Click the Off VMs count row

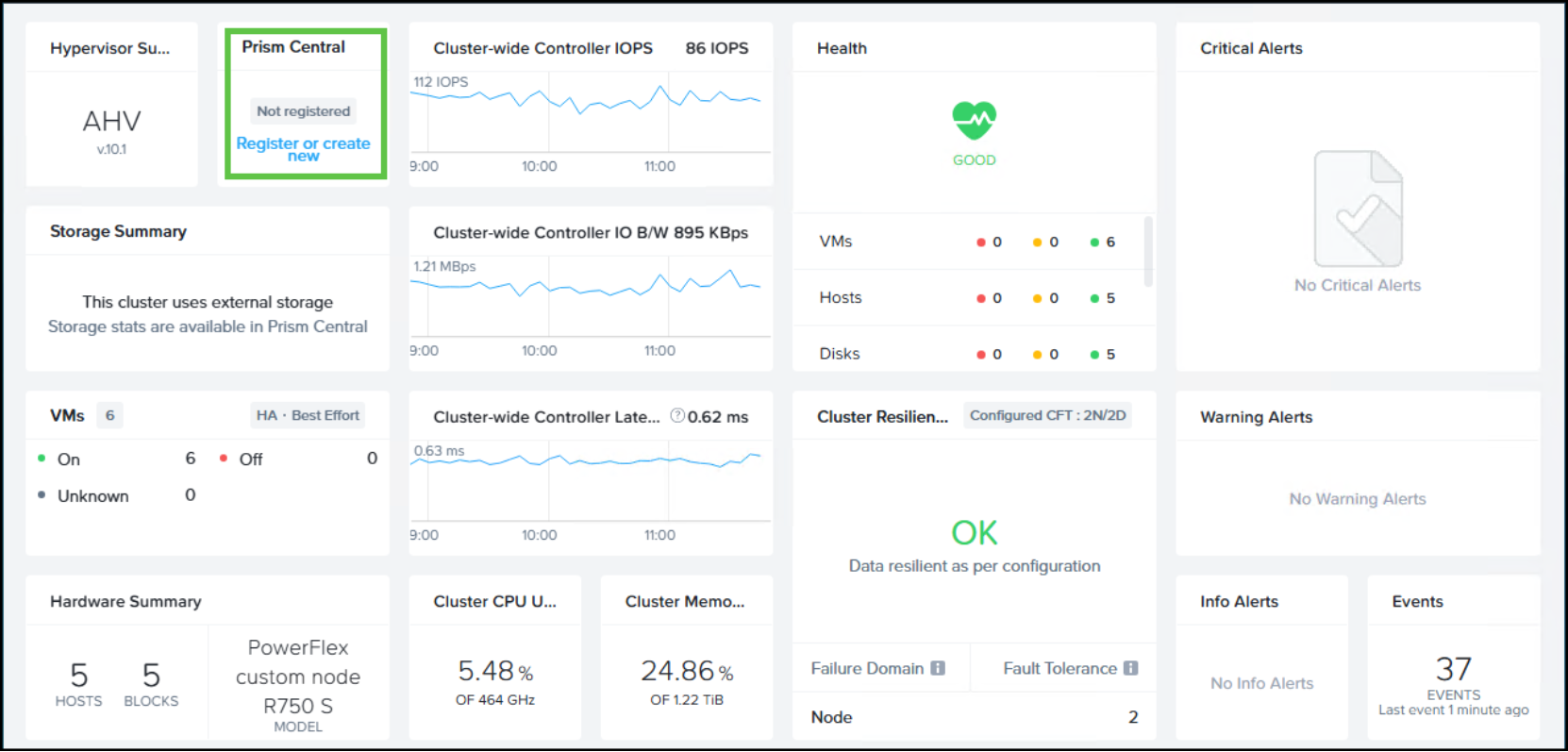(x=298, y=459)
